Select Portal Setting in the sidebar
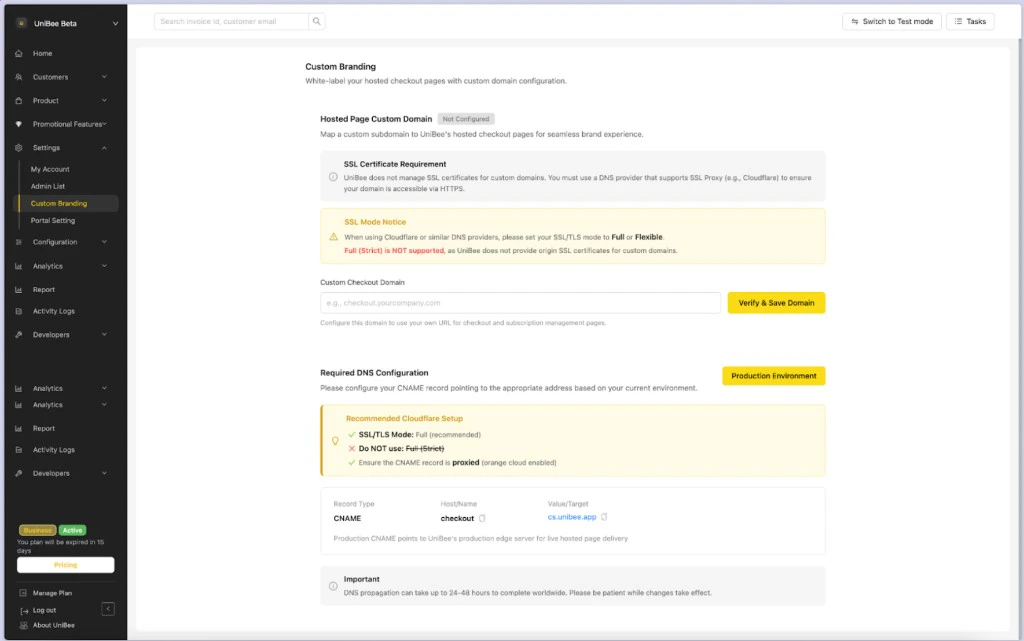Viewport: 1024px width, 641px height. (52, 221)
